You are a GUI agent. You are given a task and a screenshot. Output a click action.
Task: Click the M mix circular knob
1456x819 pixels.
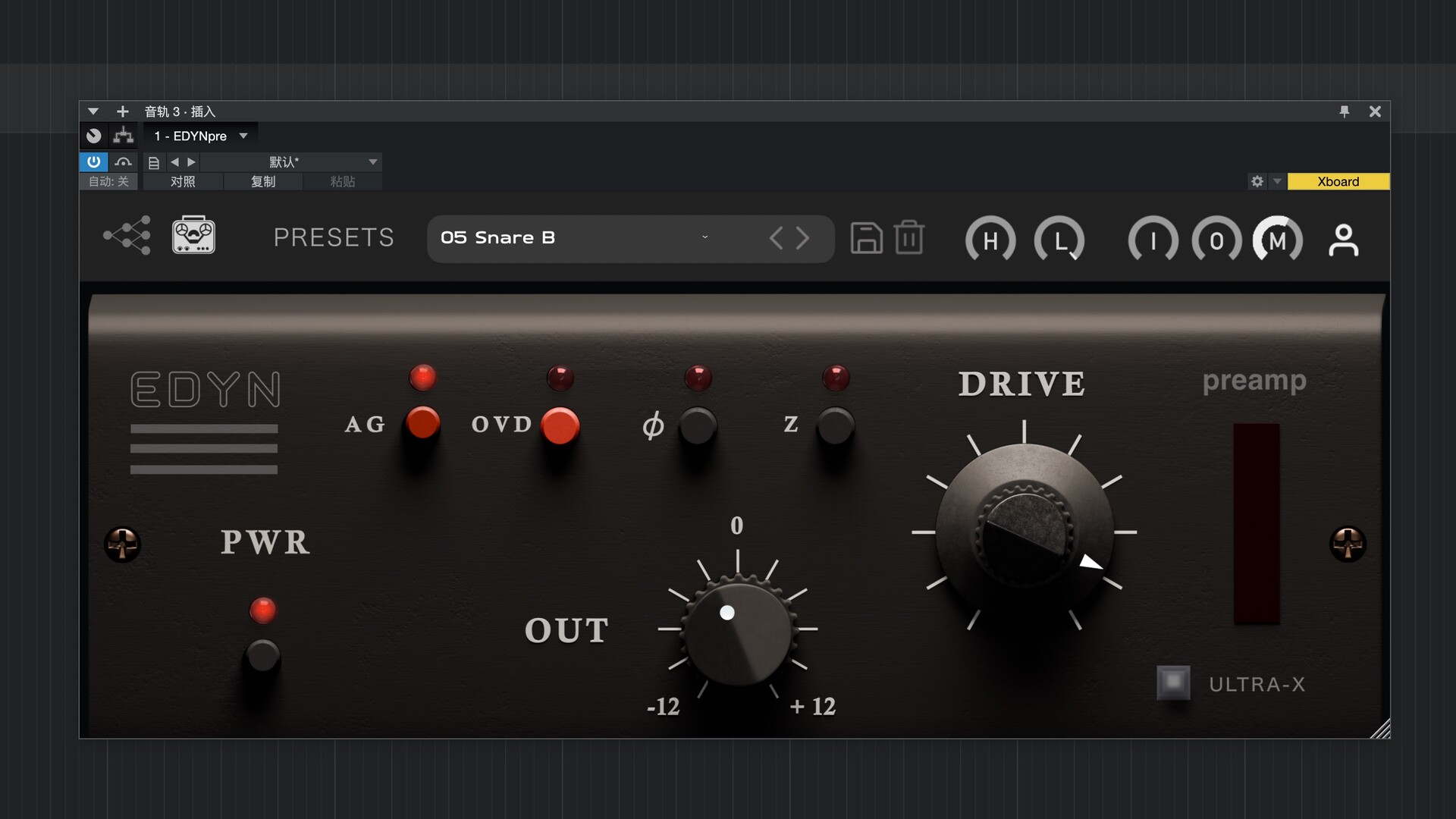click(1278, 240)
